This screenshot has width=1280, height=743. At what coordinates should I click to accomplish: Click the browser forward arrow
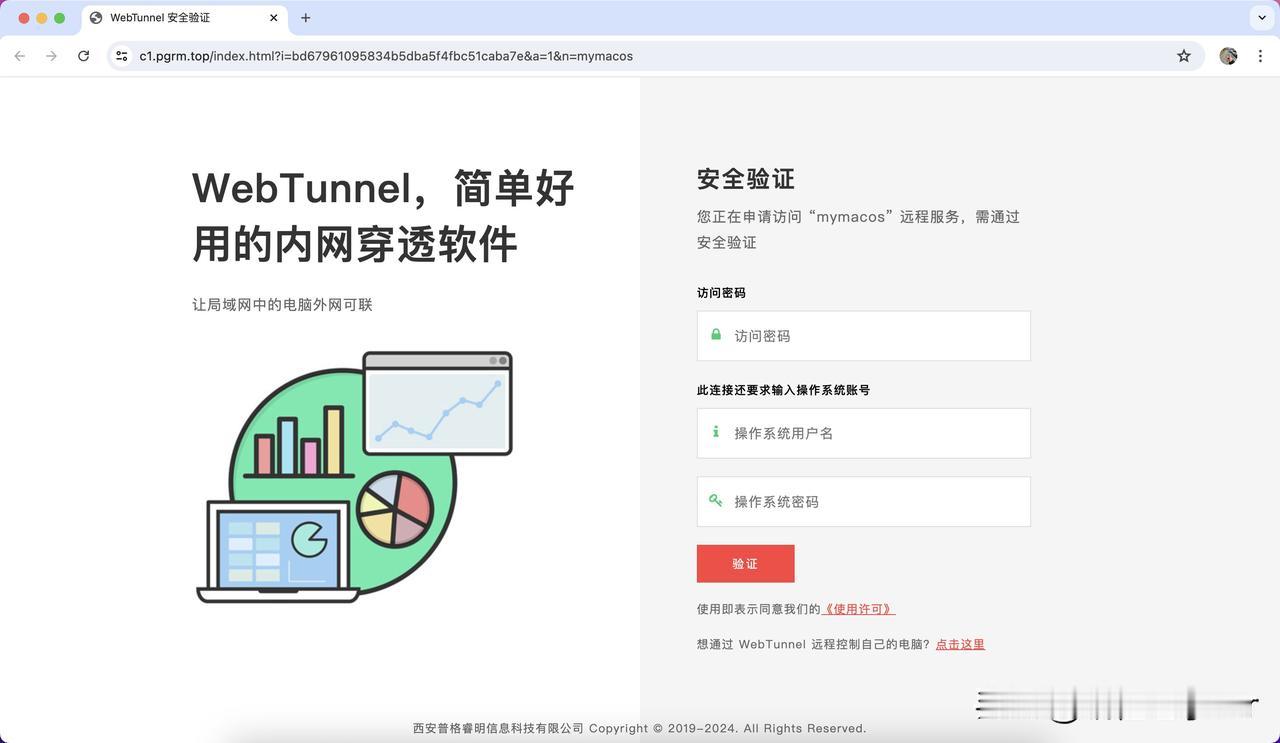coord(52,56)
